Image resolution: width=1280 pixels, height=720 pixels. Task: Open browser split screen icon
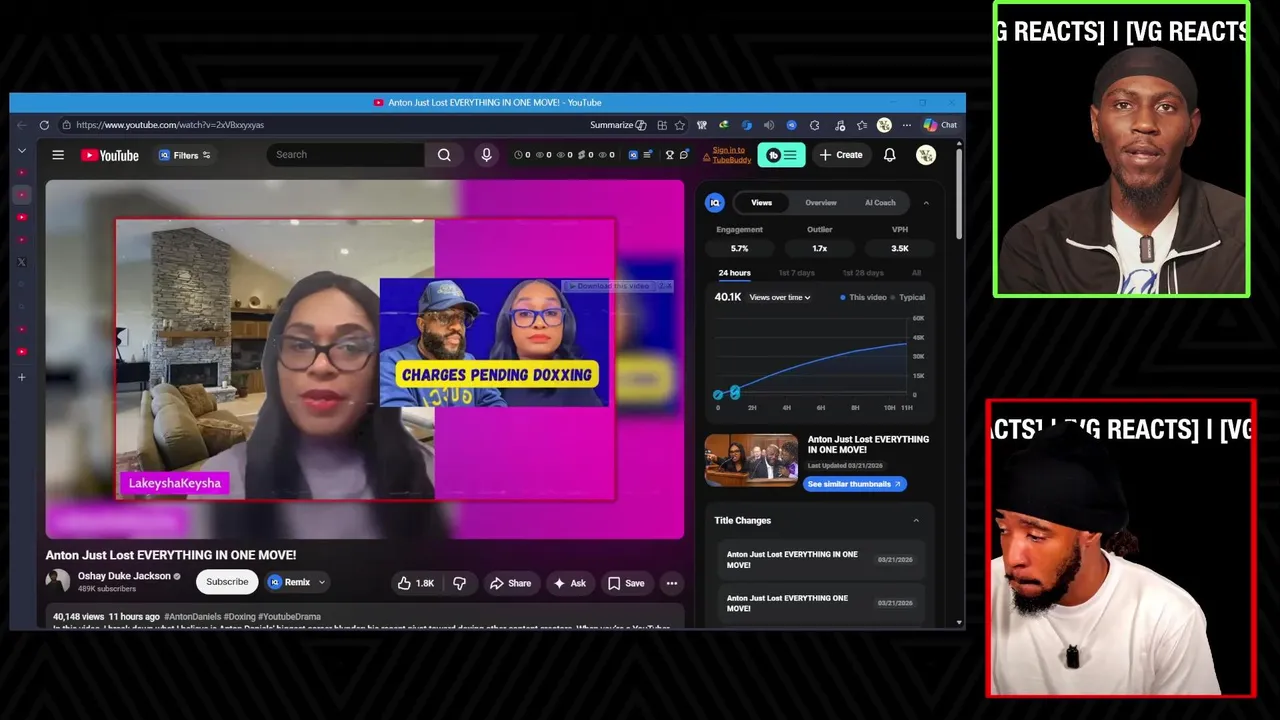pyautogui.click(x=662, y=125)
